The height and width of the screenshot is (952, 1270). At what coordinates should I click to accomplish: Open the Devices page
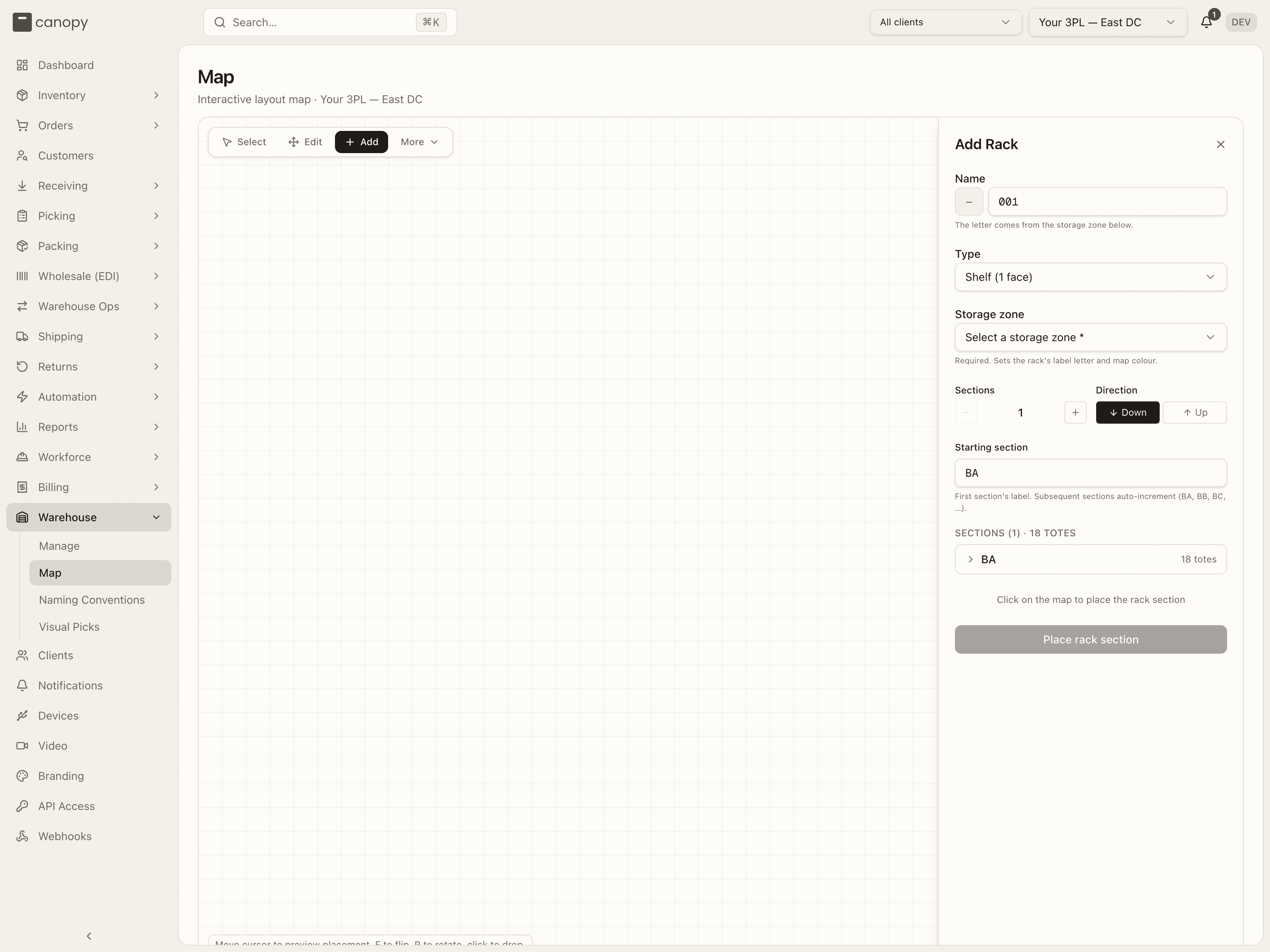(89, 716)
